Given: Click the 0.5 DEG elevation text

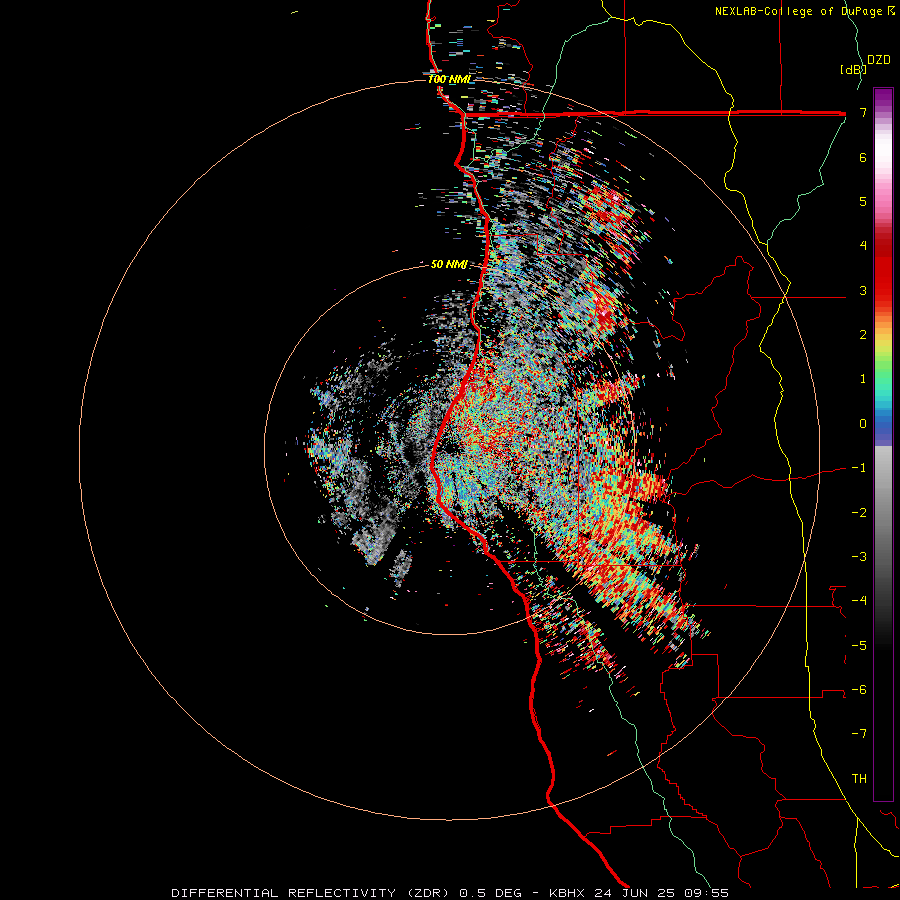Looking at the screenshot, I should pyautogui.click(x=491, y=893).
